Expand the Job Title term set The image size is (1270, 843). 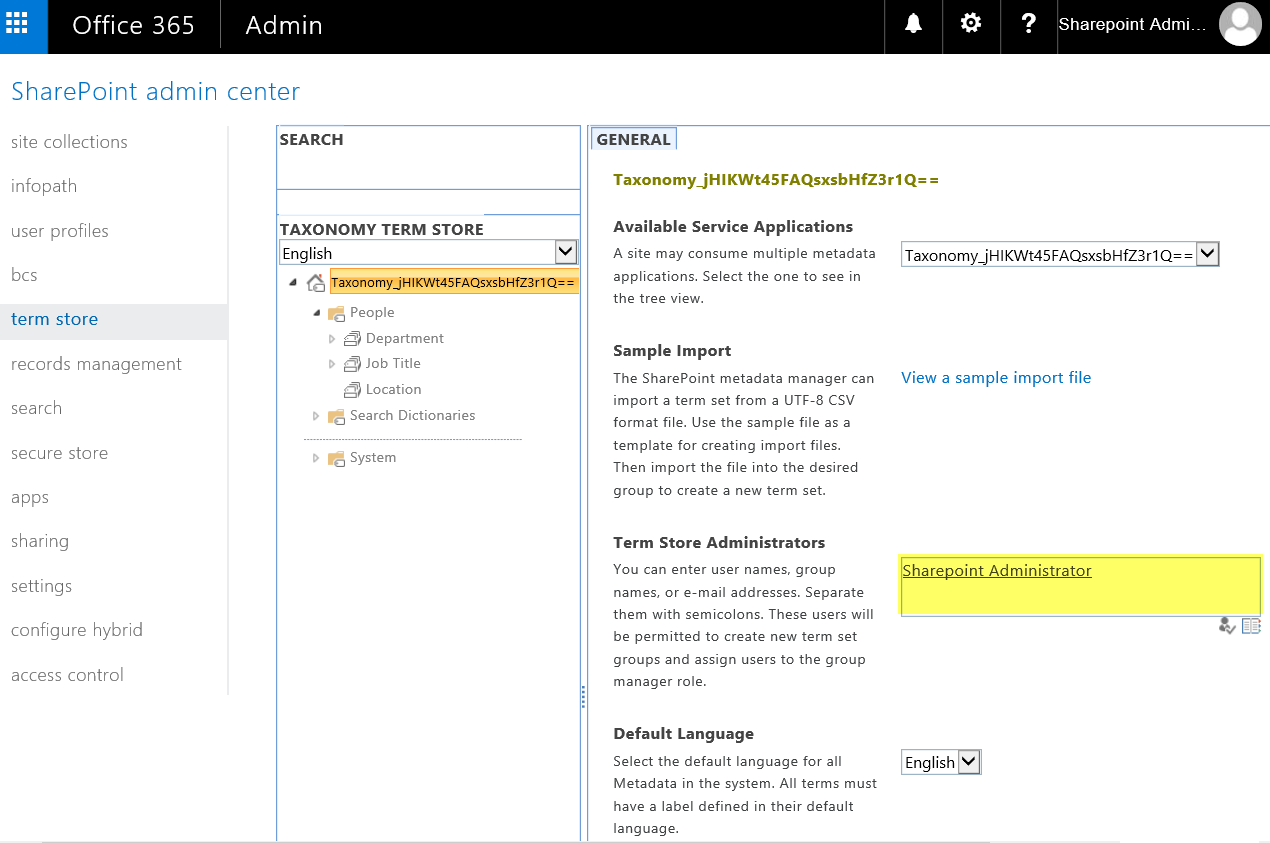(x=333, y=364)
